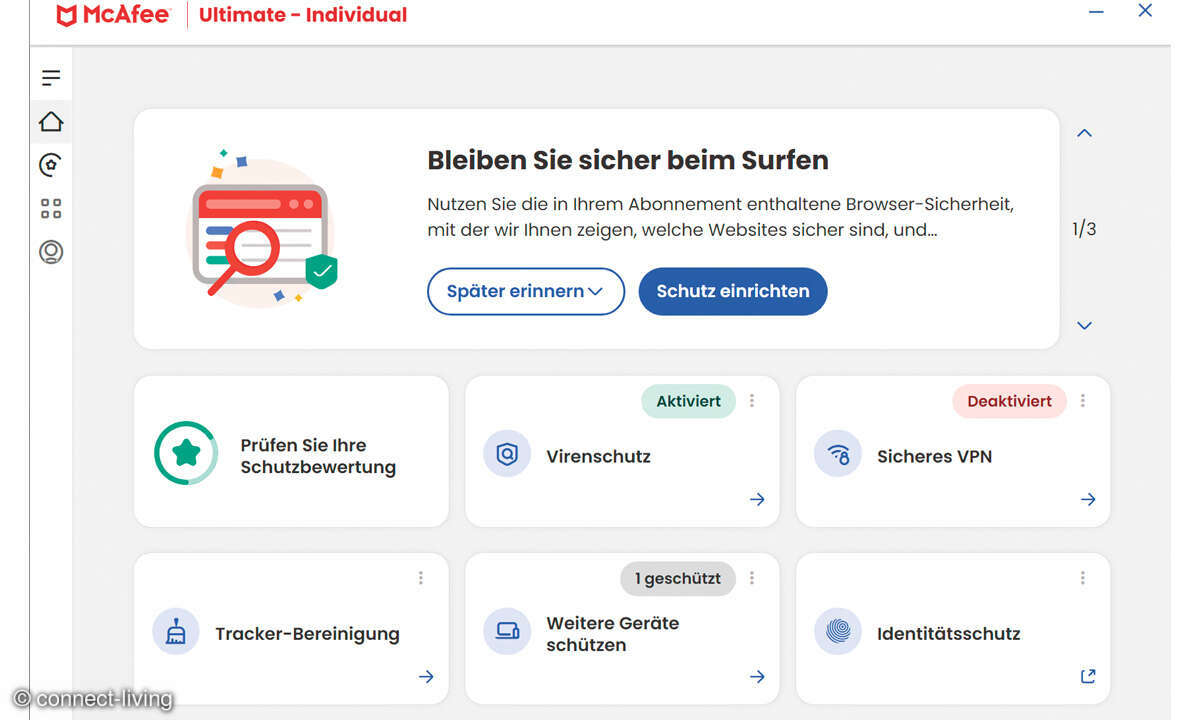This screenshot has height=720, width=1200.
Task: Click the Schutz einrichten button
Action: tap(733, 291)
